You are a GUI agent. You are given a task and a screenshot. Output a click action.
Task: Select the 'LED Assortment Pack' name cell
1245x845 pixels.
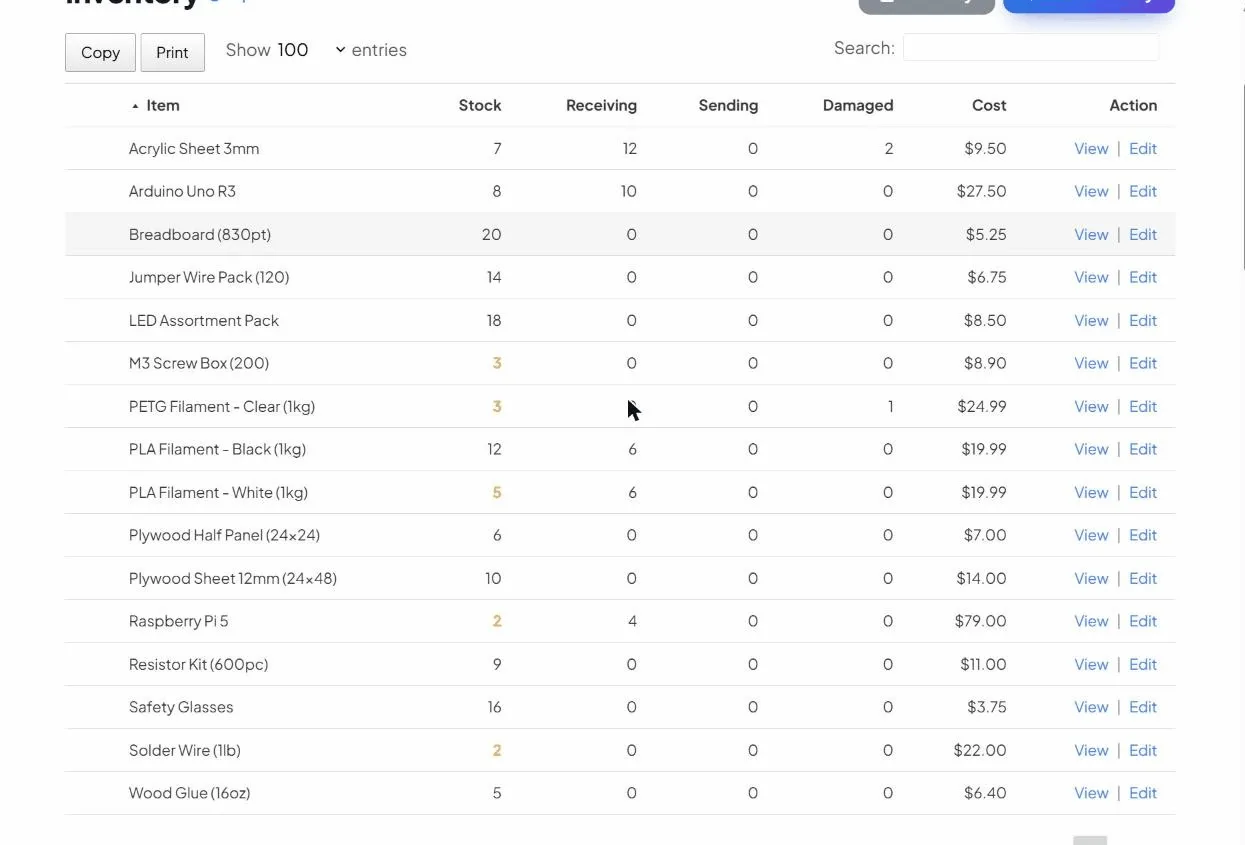click(x=204, y=320)
